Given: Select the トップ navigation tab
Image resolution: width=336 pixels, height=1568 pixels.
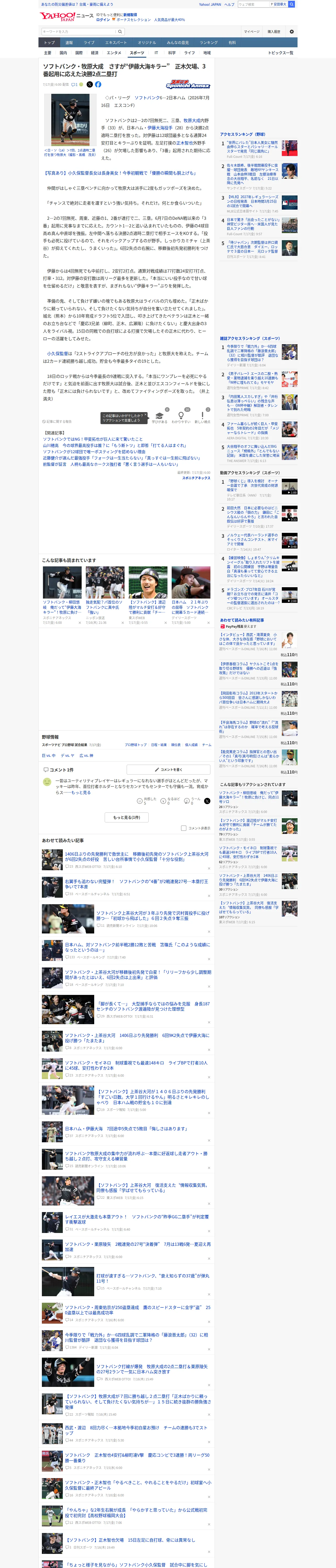Looking at the screenshot, I should [x=49, y=43].
